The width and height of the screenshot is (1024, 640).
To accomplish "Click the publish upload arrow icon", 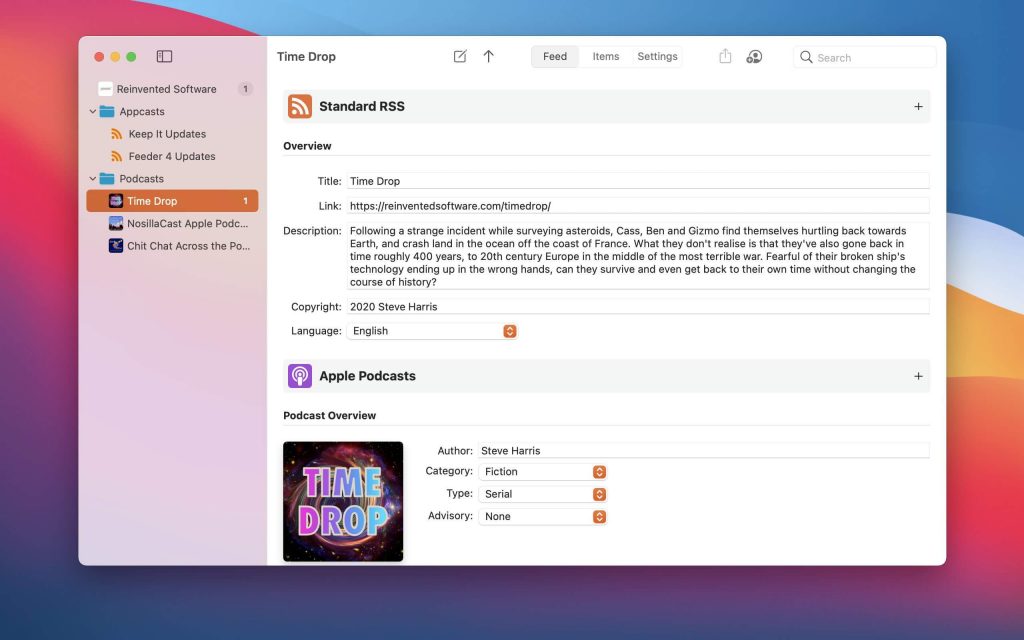I will (489, 57).
